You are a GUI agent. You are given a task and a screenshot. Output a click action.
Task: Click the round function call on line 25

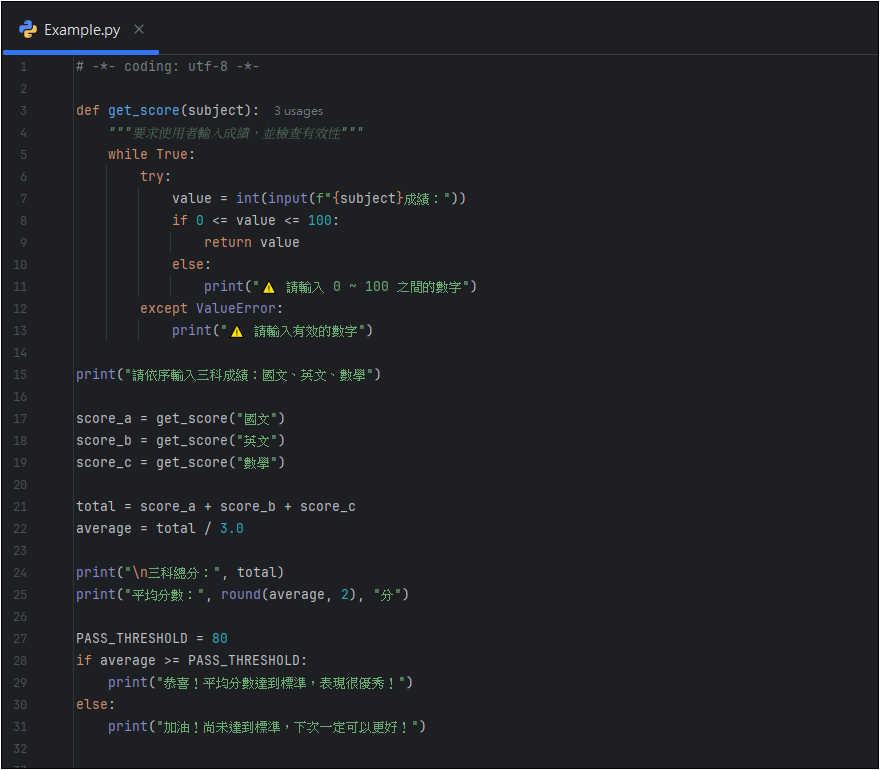tap(242, 594)
